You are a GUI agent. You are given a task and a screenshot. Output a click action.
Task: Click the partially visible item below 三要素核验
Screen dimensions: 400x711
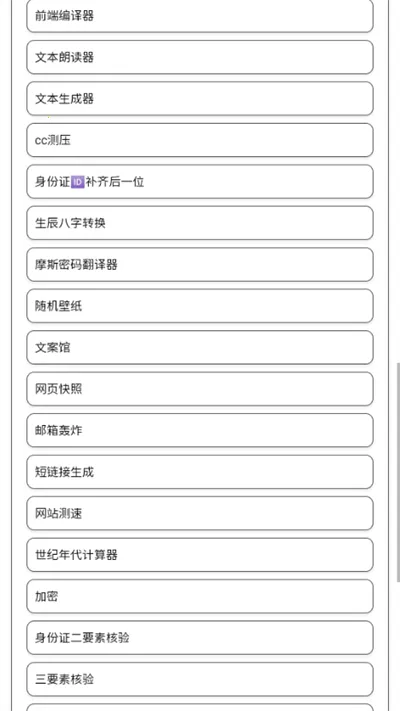[x=200, y=707]
